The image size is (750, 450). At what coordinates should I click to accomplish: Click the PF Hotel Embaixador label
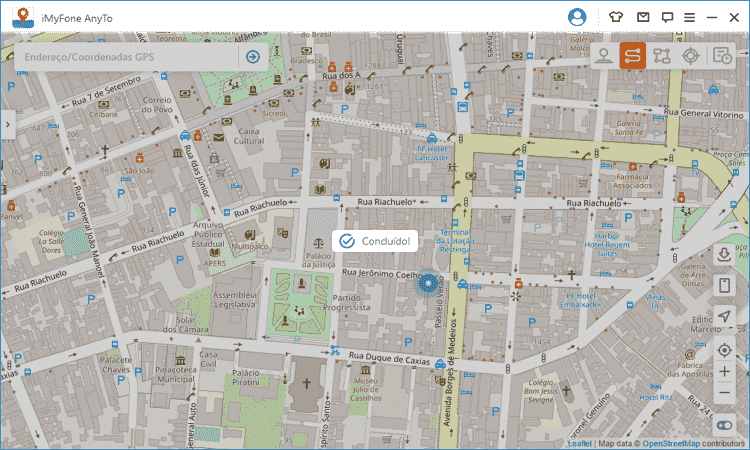[x=580, y=300]
